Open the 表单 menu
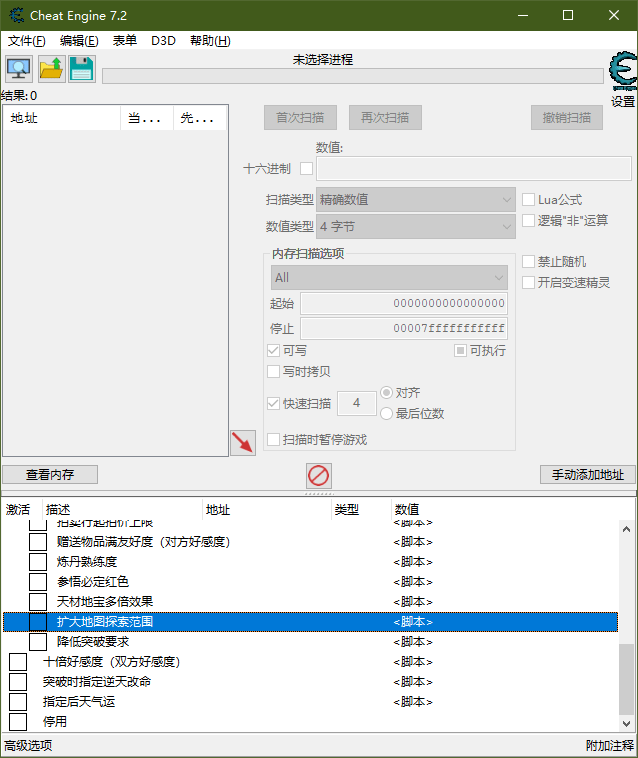This screenshot has height=758, width=638. (x=125, y=41)
